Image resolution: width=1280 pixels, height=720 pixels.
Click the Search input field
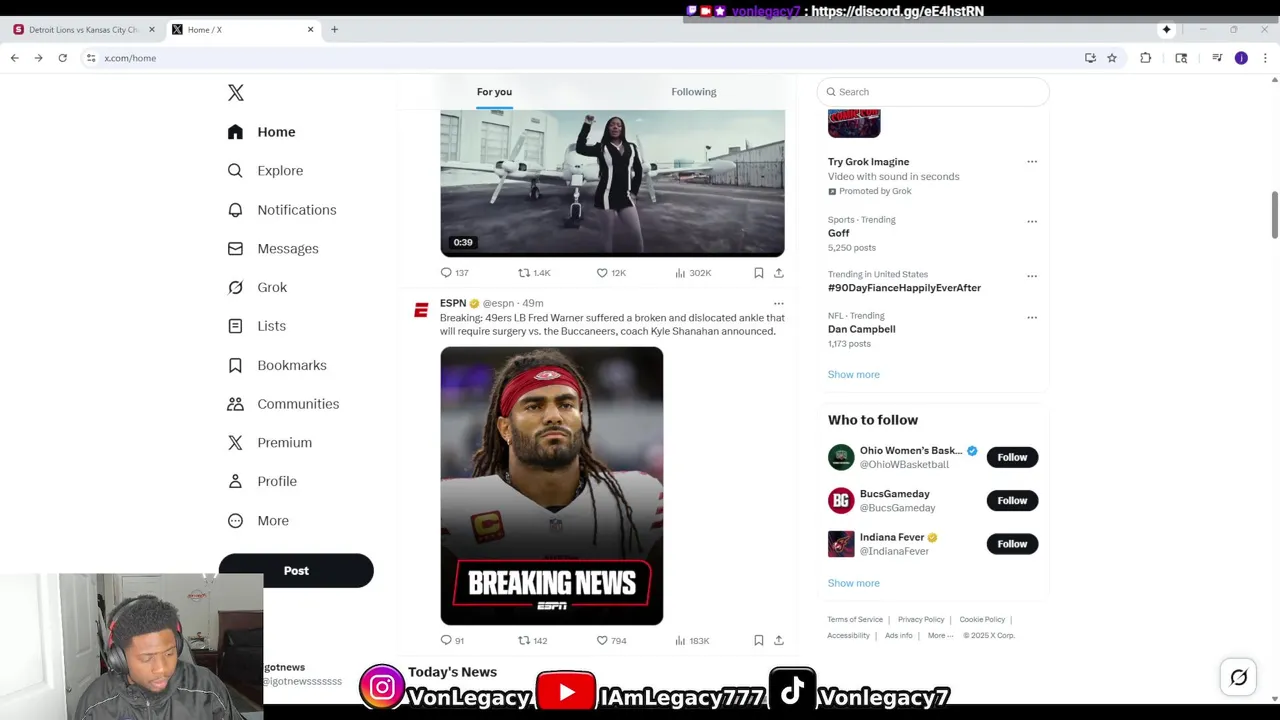point(933,92)
